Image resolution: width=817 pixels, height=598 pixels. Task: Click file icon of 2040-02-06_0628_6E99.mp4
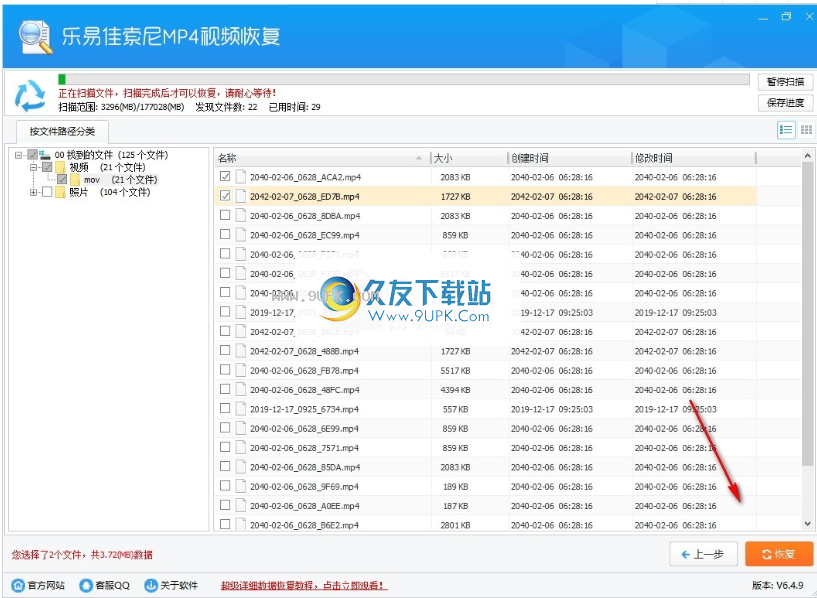(241, 428)
